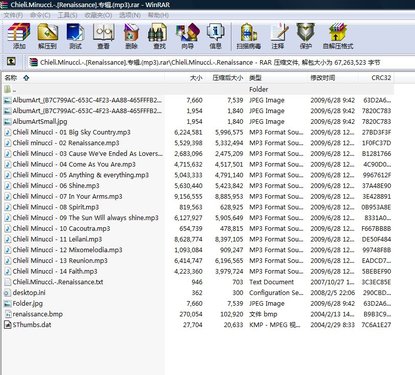Click the parent folder '..' icon
Image resolution: width=415 pixels, height=375 pixels.
tap(8, 89)
